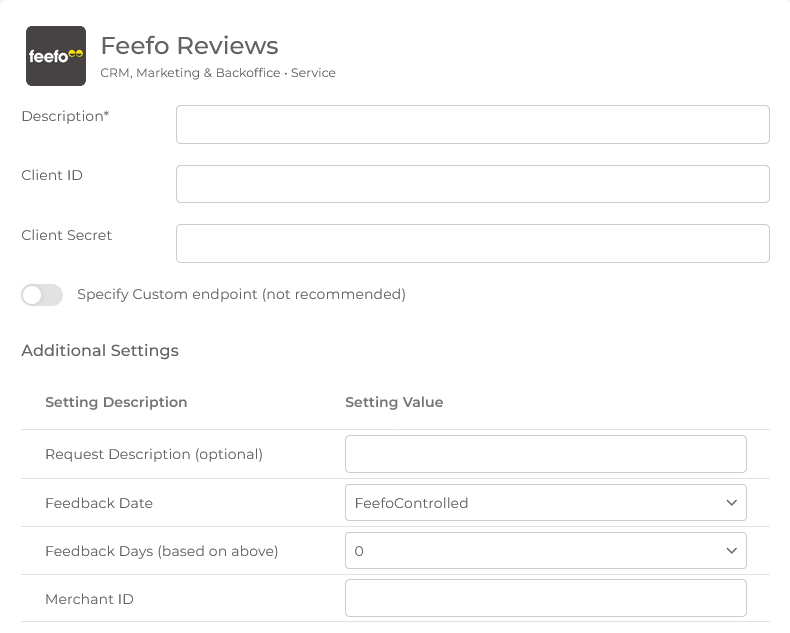This screenshot has height=633, width=790.
Task: Click the Description* field label
Action: click(x=65, y=116)
